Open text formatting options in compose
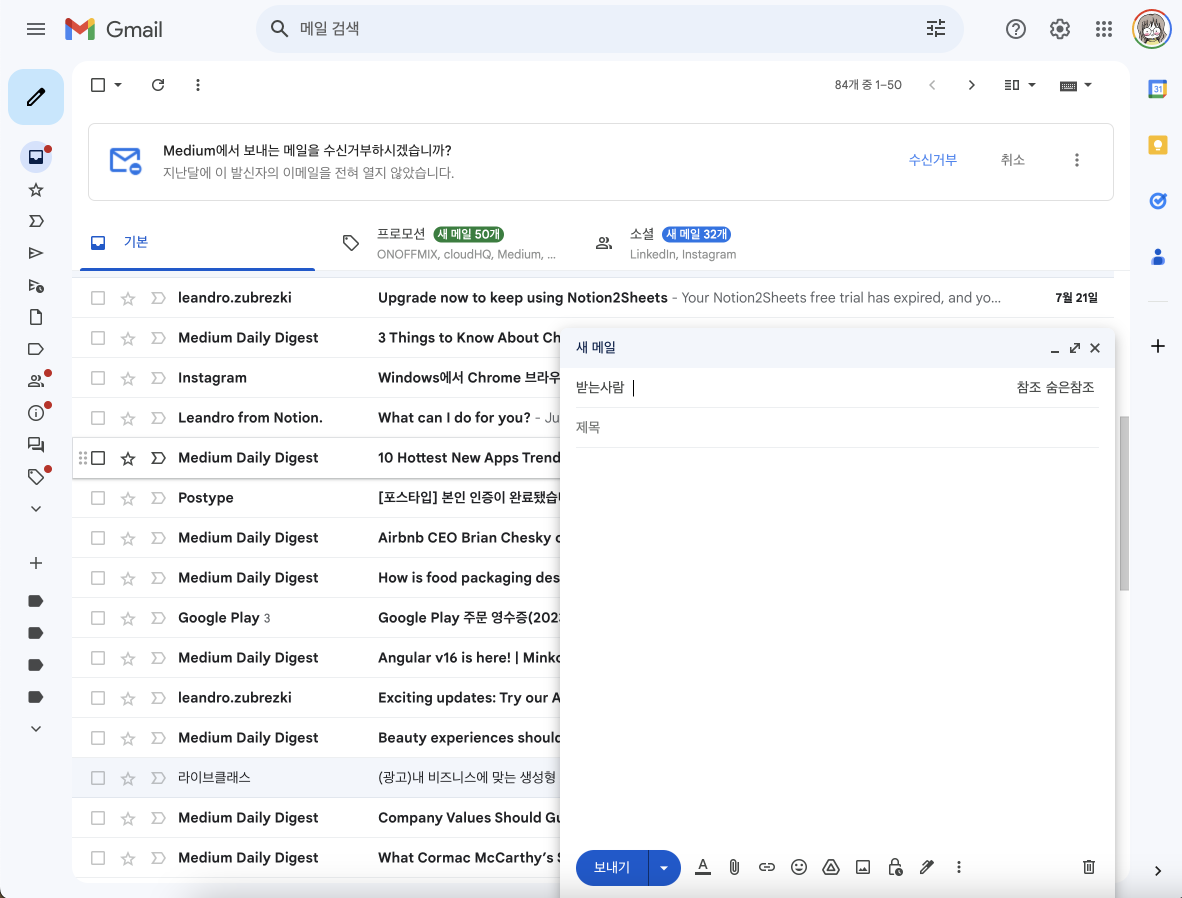 point(703,867)
